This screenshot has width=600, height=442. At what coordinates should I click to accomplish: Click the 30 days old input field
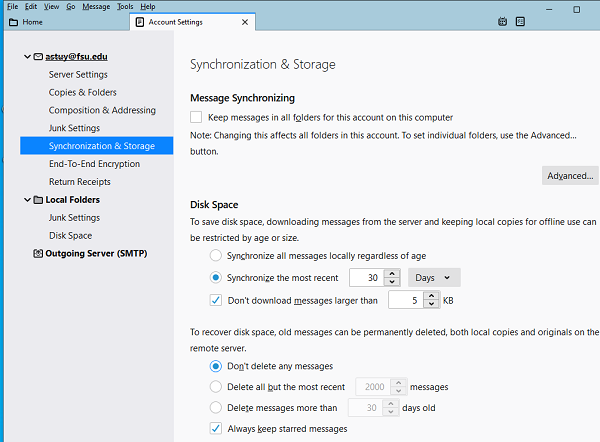365,408
